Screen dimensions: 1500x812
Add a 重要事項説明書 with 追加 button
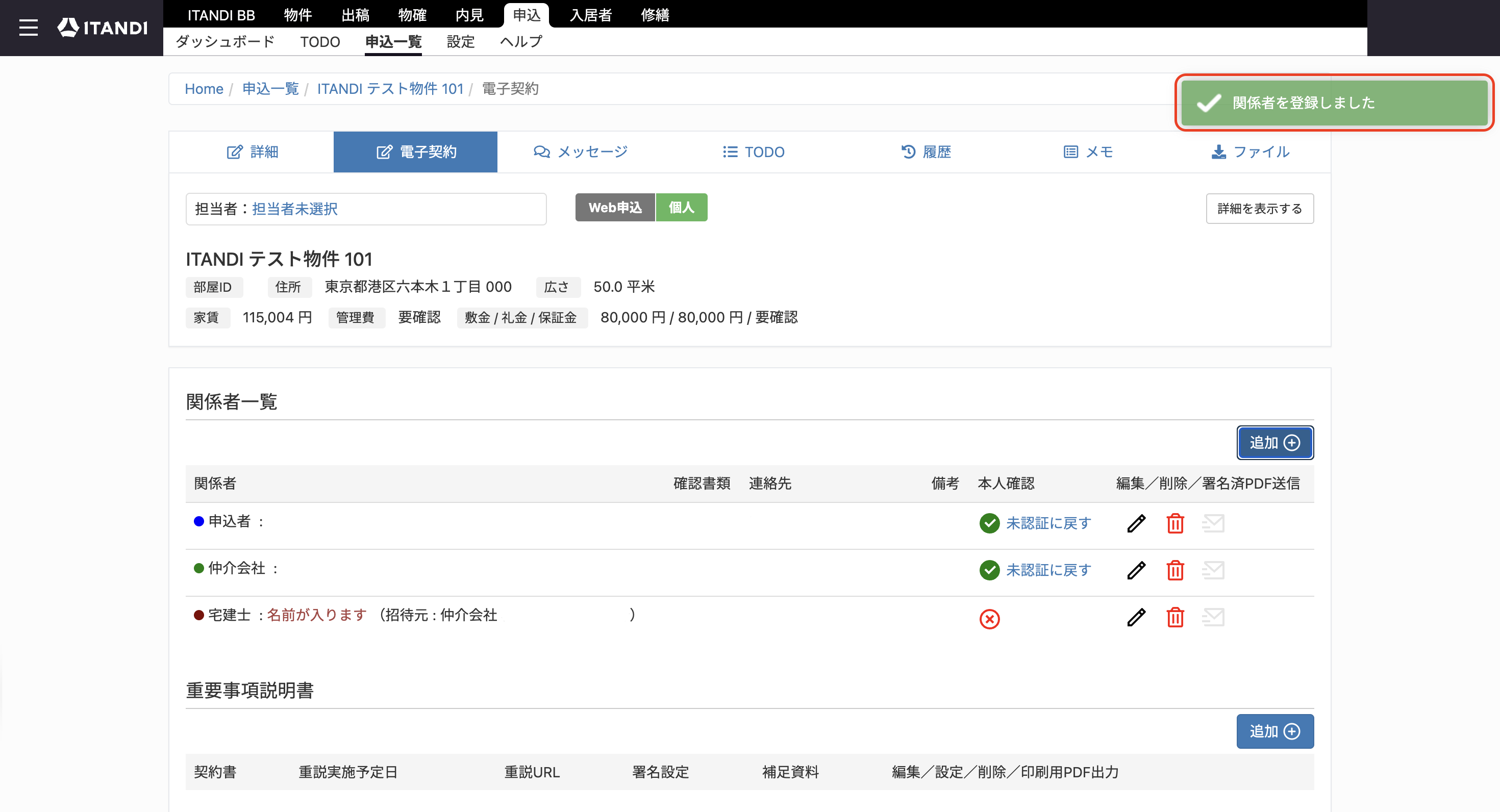click(1274, 731)
